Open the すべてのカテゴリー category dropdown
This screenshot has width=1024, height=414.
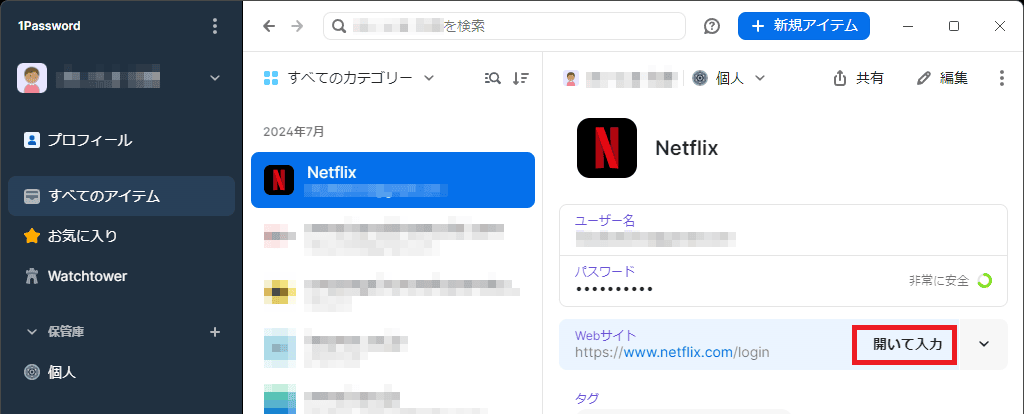349,78
